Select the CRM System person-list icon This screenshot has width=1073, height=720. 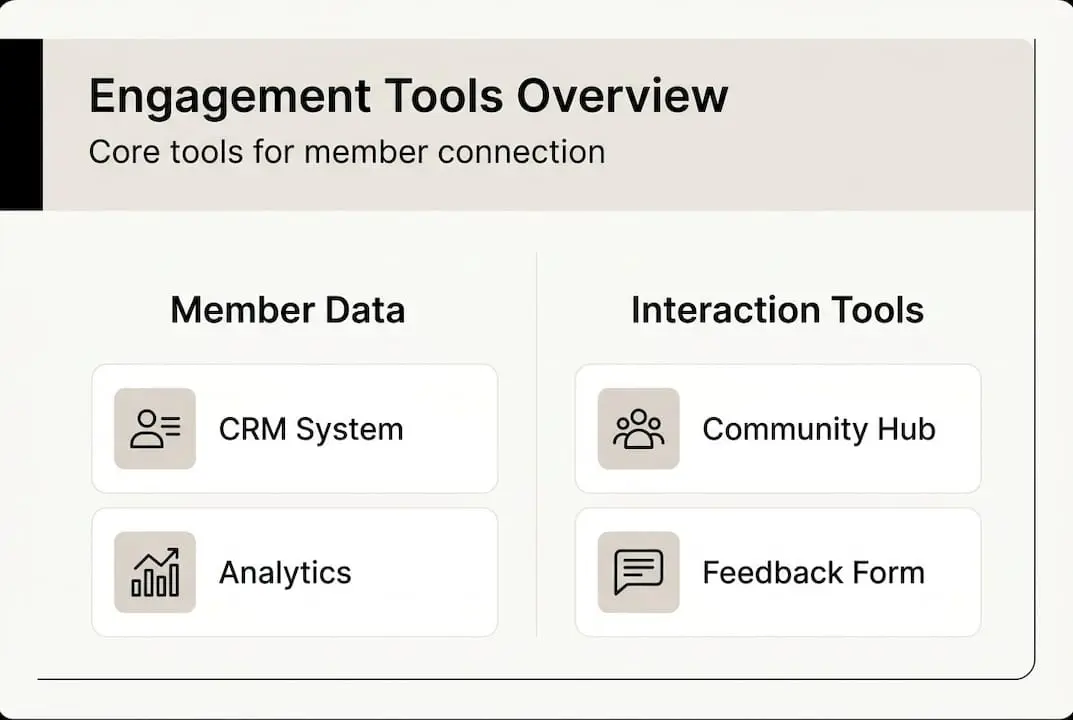(x=155, y=429)
